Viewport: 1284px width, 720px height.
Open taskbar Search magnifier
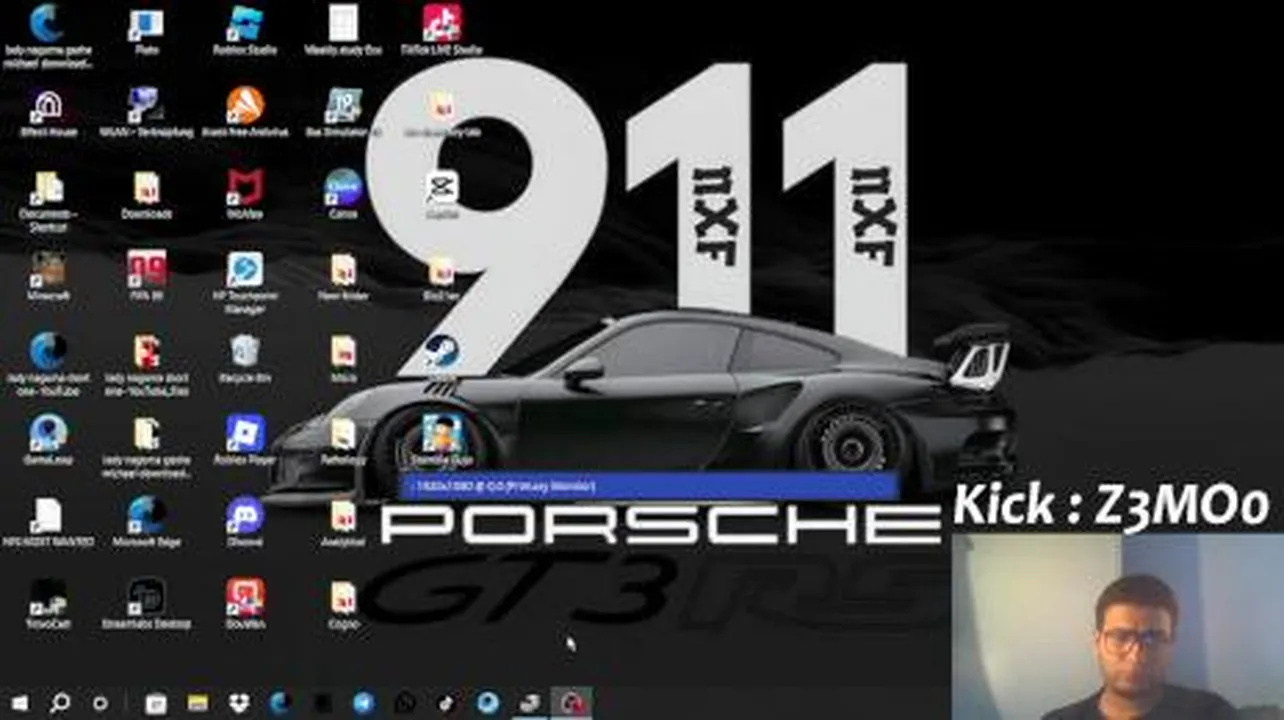pyautogui.click(x=59, y=703)
